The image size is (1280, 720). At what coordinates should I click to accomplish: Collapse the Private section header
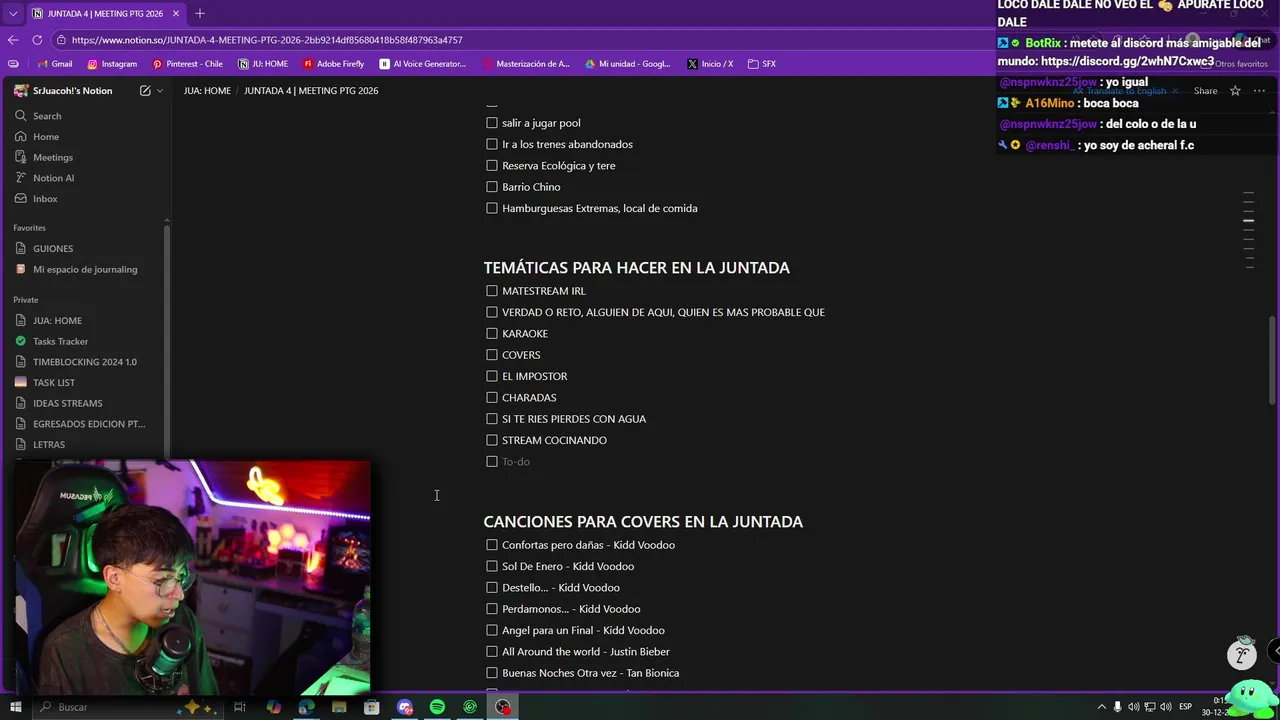[26, 300]
